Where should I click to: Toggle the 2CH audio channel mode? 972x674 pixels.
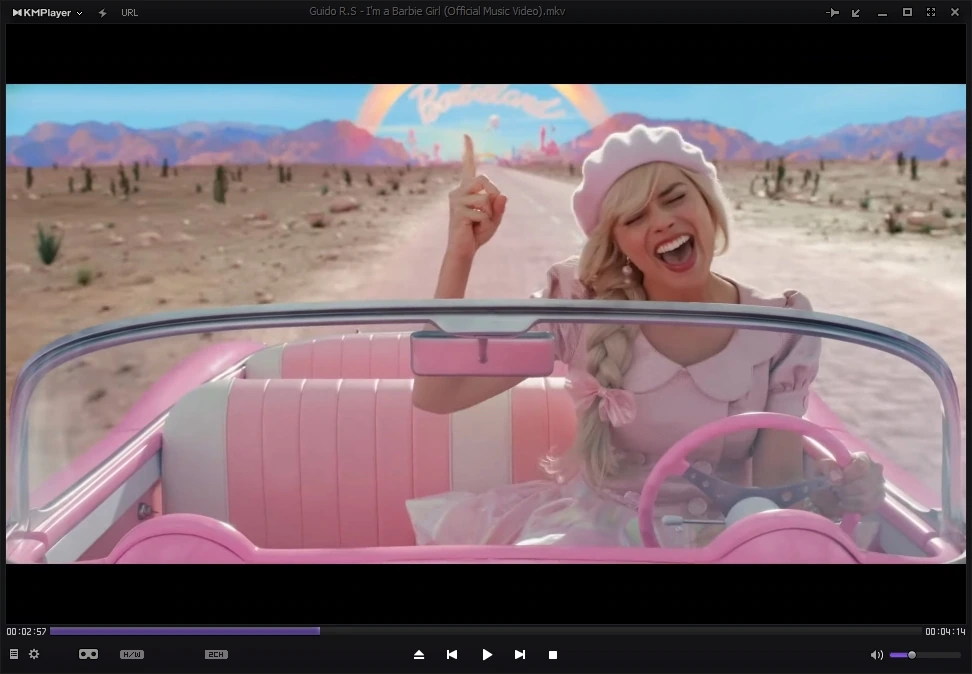[x=216, y=654]
